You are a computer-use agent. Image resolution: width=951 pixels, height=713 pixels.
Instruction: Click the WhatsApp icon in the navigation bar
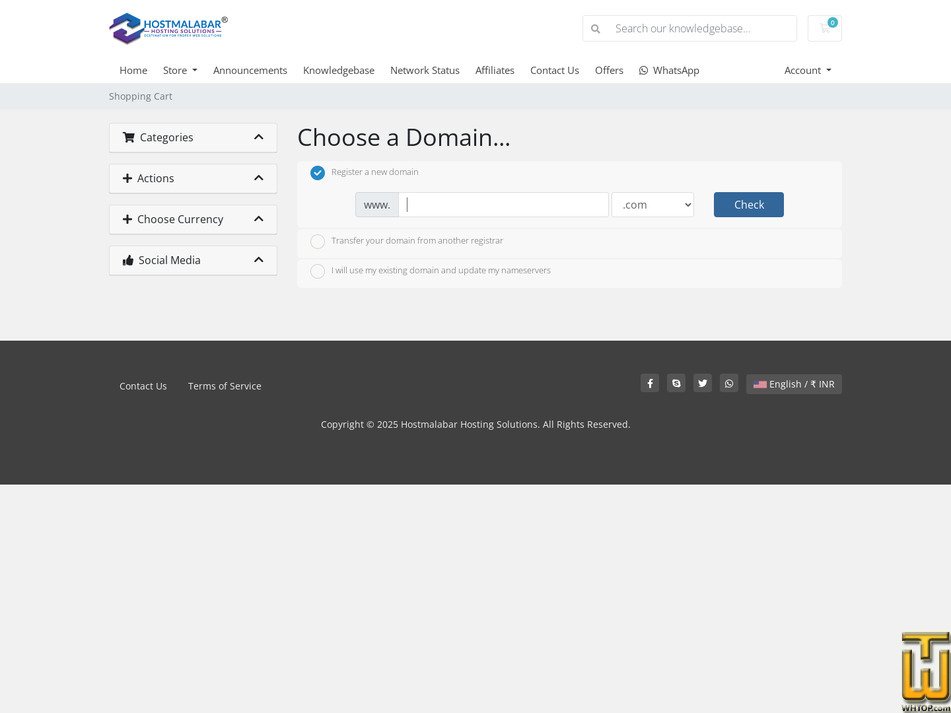(644, 70)
